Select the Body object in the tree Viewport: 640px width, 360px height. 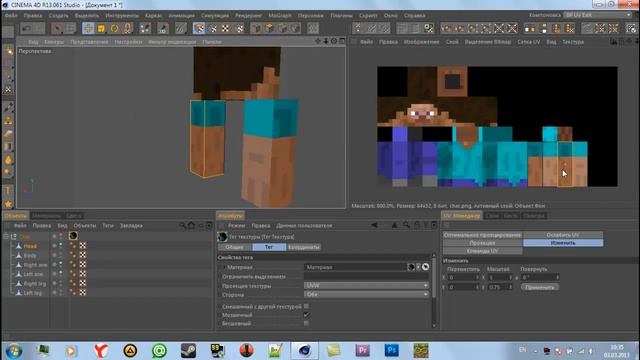click(x=30, y=255)
